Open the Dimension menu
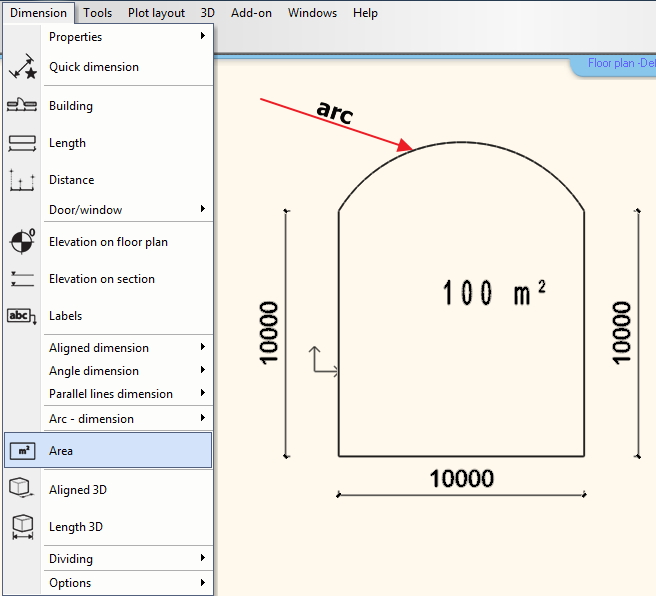 tap(38, 13)
